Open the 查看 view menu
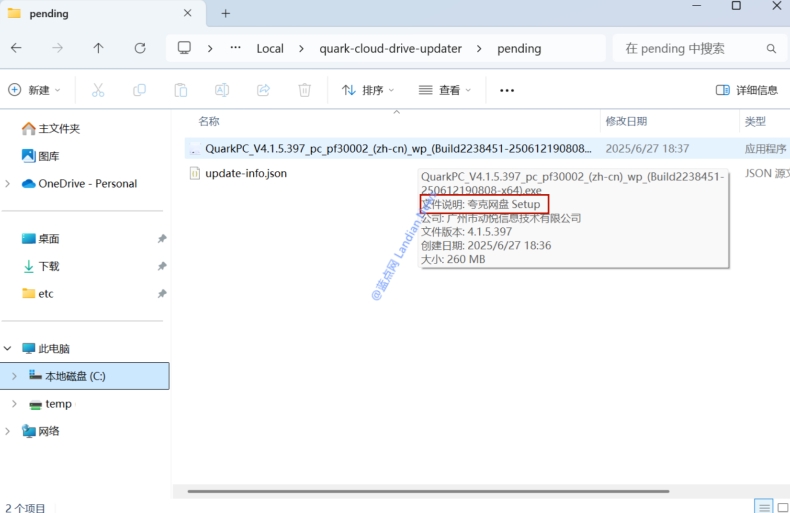The width and height of the screenshot is (790, 513). 444,90
